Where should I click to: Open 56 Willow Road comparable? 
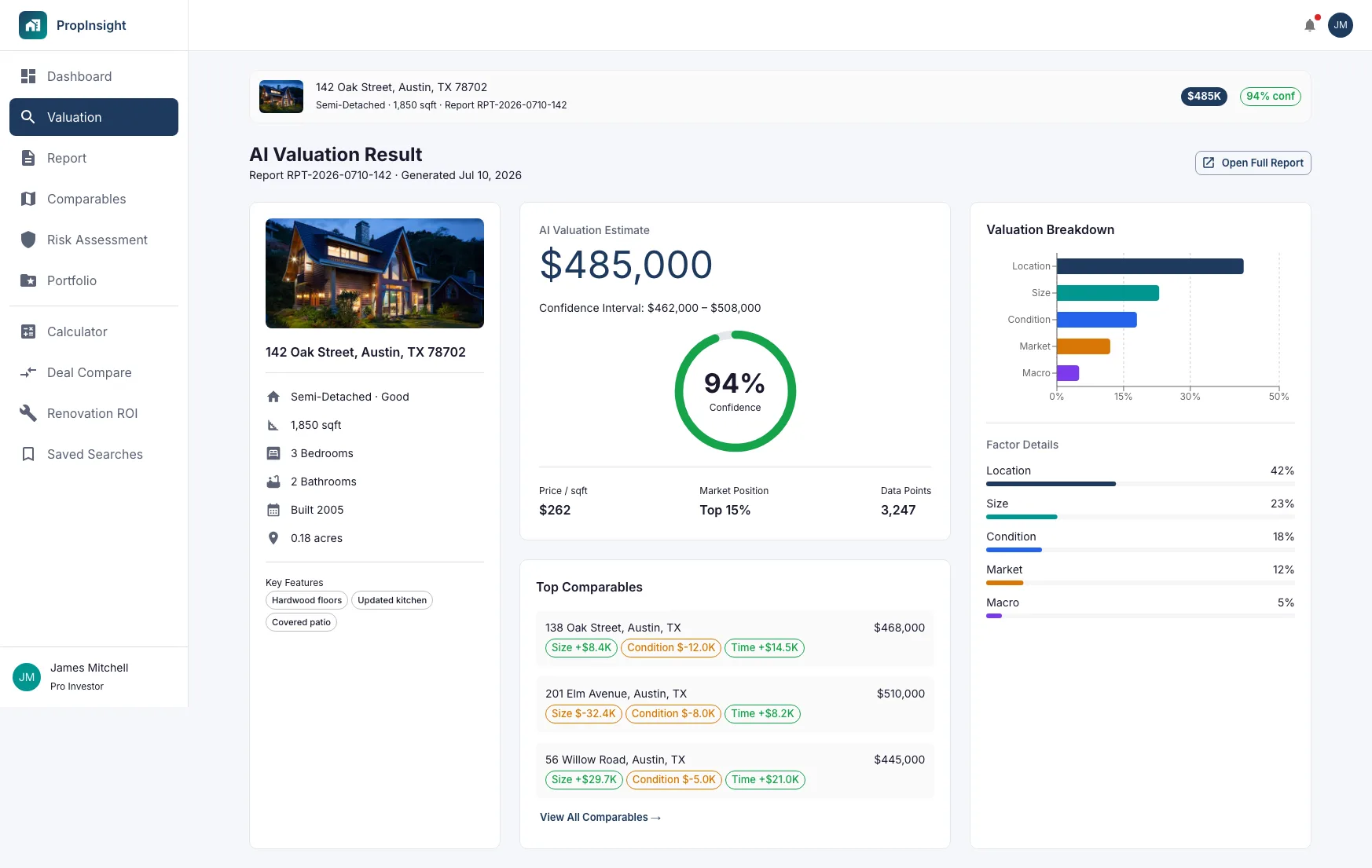click(x=735, y=771)
